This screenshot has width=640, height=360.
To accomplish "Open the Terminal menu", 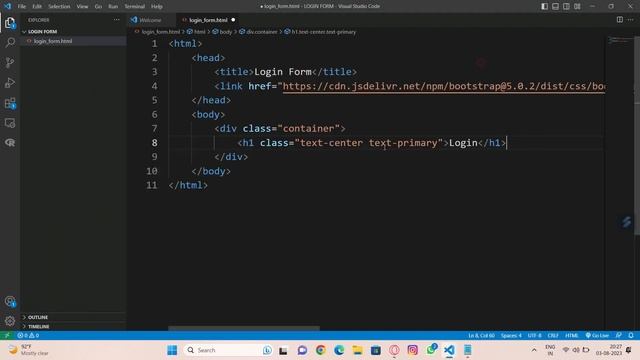I will tap(135, 7).
